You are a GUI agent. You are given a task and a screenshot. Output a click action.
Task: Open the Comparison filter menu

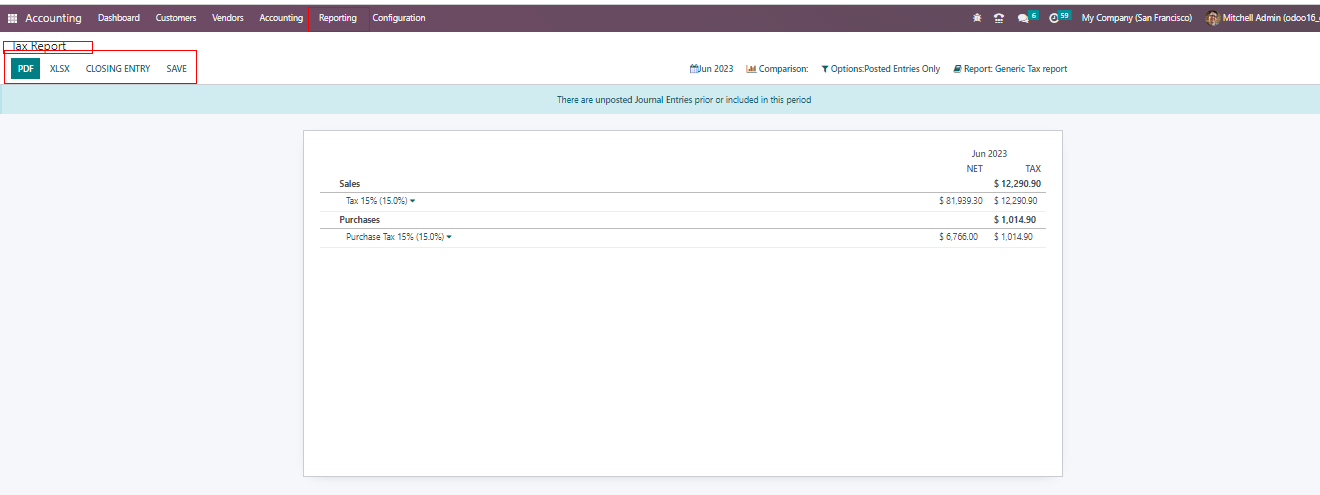[777, 69]
